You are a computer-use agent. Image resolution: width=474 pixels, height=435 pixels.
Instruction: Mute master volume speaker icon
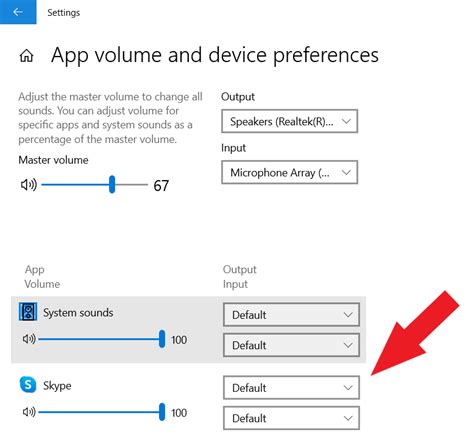pyautogui.click(x=29, y=184)
